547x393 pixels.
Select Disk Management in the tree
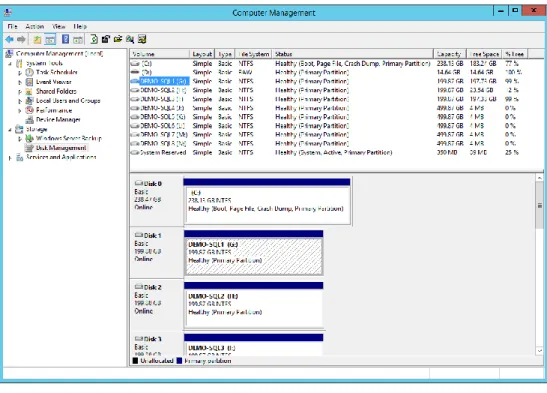click(x=61, y=148)
